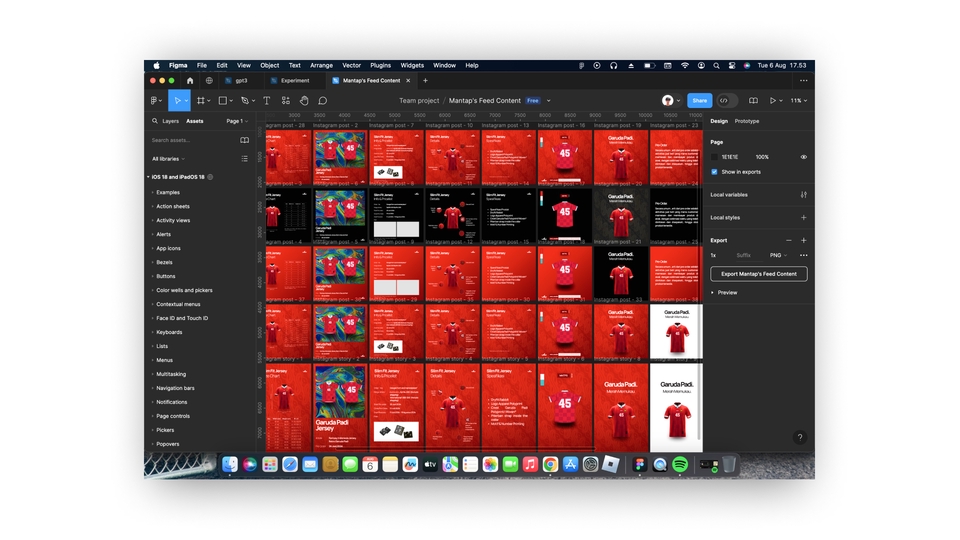The height and width of the screenshot is (540, 960).
Task: Toggle page background visibility eye
Action: (x=803, y=157)
